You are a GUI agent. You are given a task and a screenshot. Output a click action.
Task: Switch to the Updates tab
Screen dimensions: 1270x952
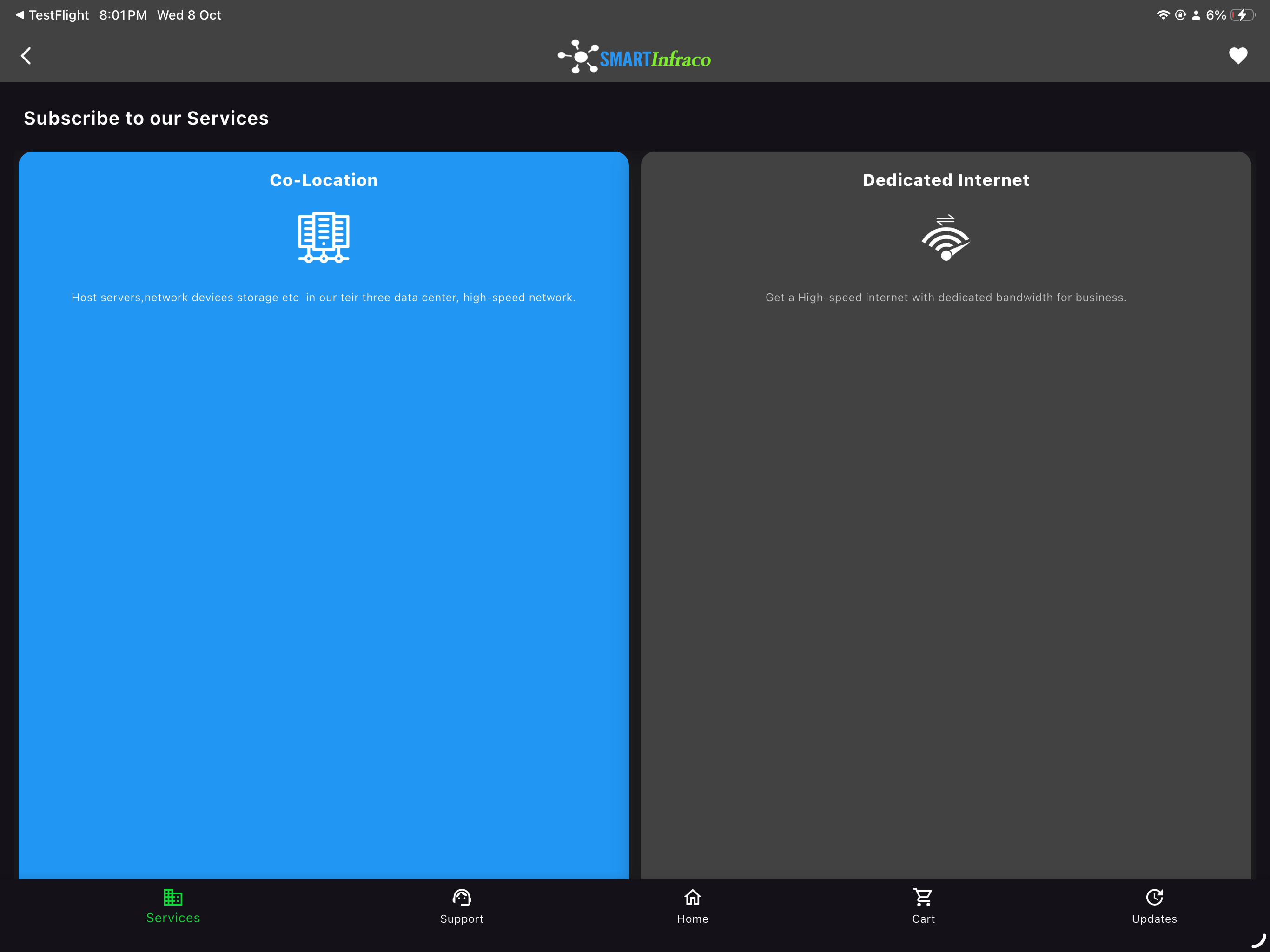coord(1154,906)
